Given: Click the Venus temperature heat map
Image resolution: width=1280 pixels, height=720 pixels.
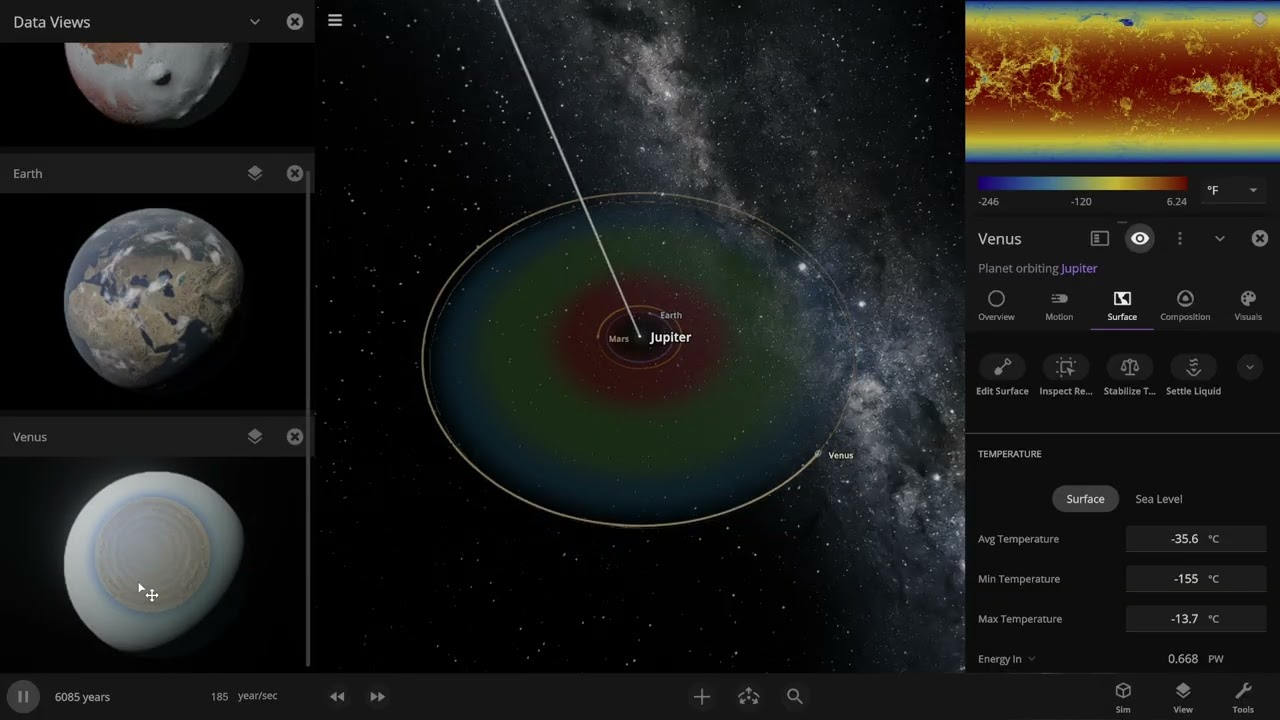Looking at the screenshot, I should click(1122, 80).
